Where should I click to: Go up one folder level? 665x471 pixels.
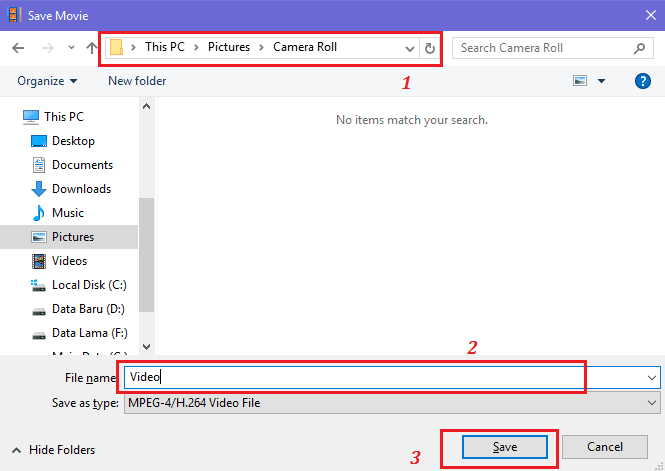tap(92, 47)
